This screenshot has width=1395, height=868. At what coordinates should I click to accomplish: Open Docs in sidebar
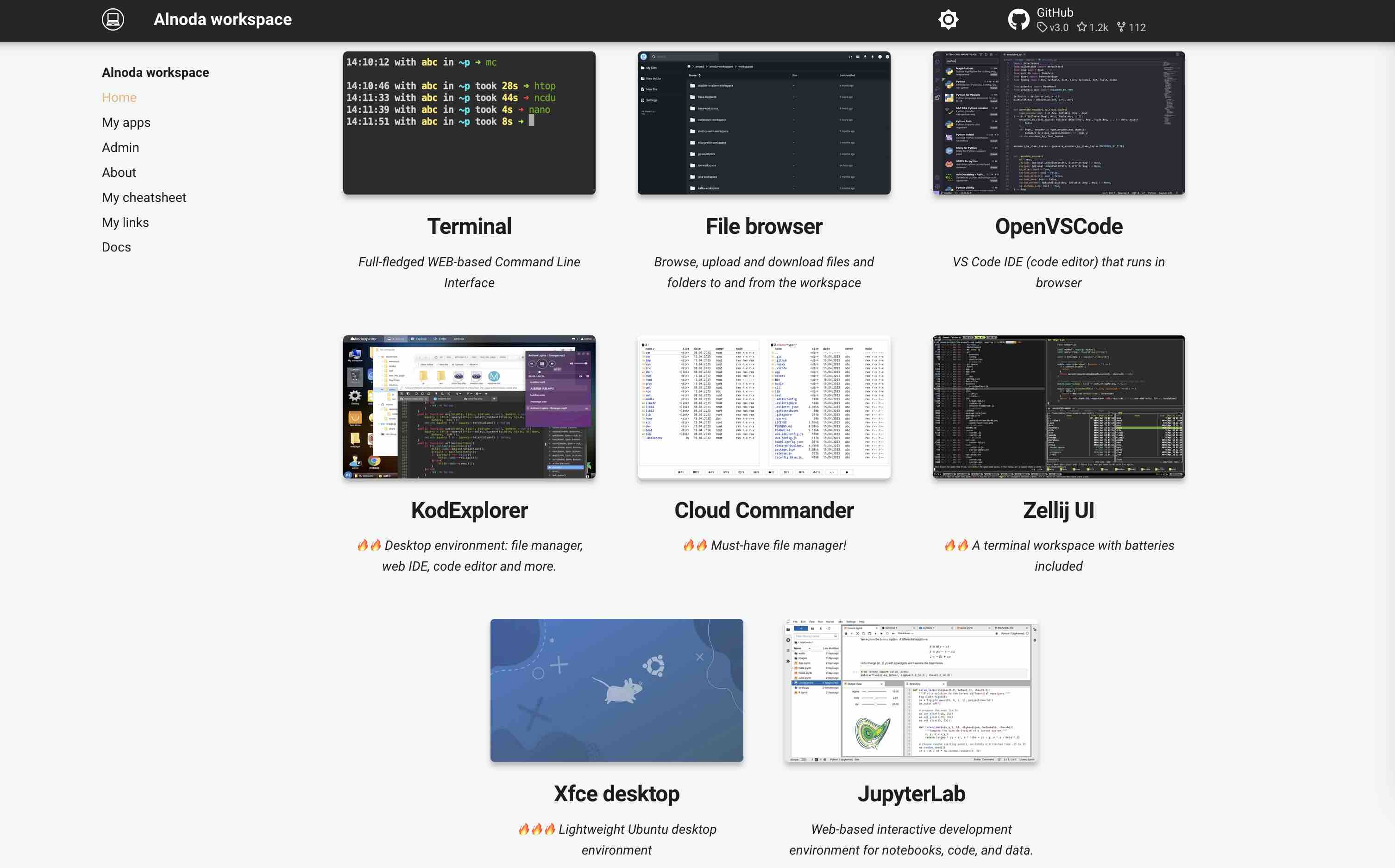(x=116, y=247)
